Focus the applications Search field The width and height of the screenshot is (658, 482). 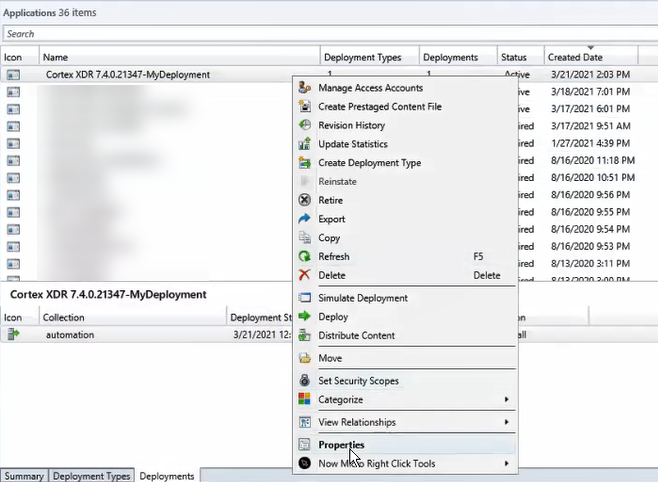(330, 34)
